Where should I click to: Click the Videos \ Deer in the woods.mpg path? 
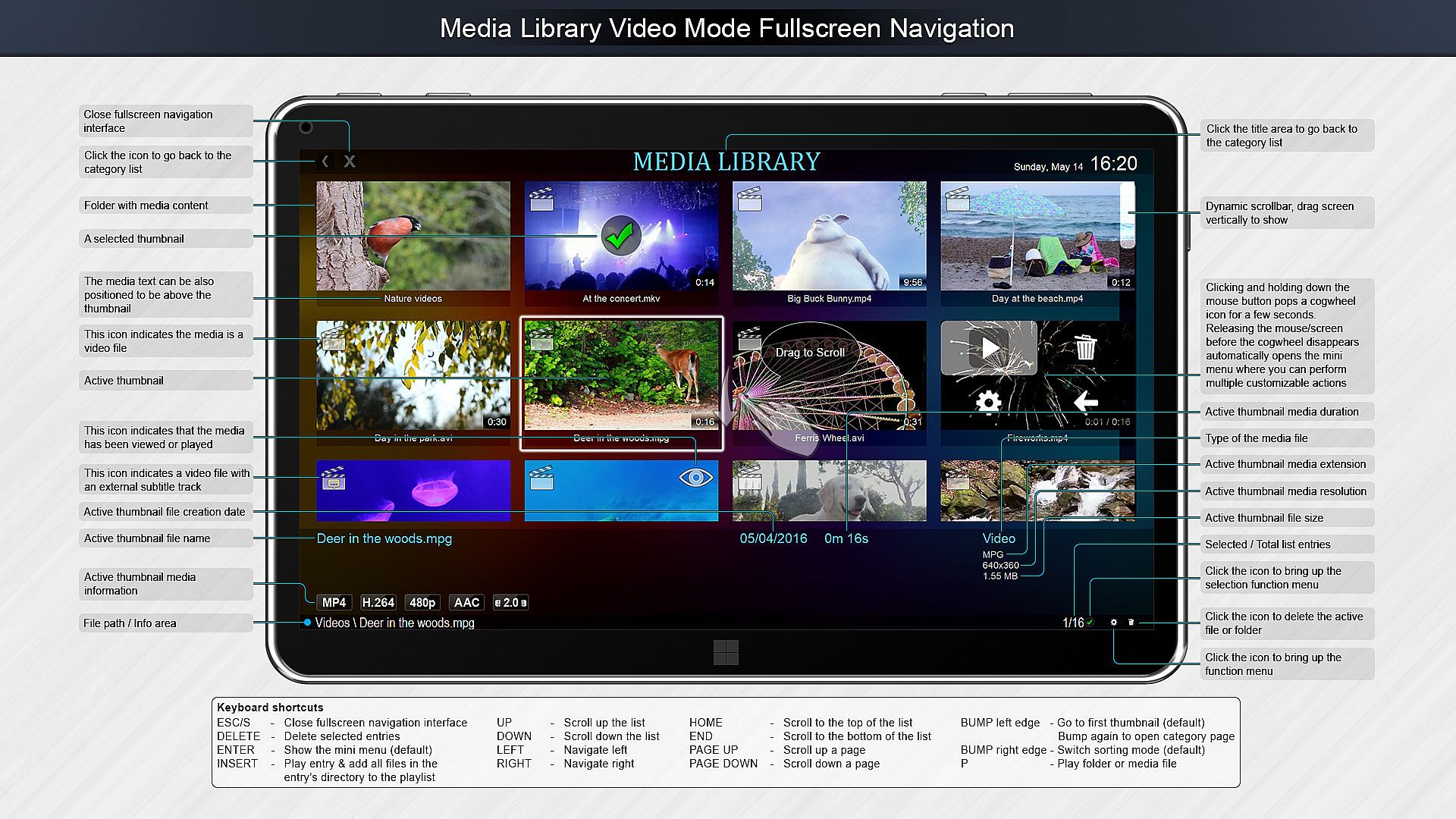pyautogui.click(x=394, y=623)
